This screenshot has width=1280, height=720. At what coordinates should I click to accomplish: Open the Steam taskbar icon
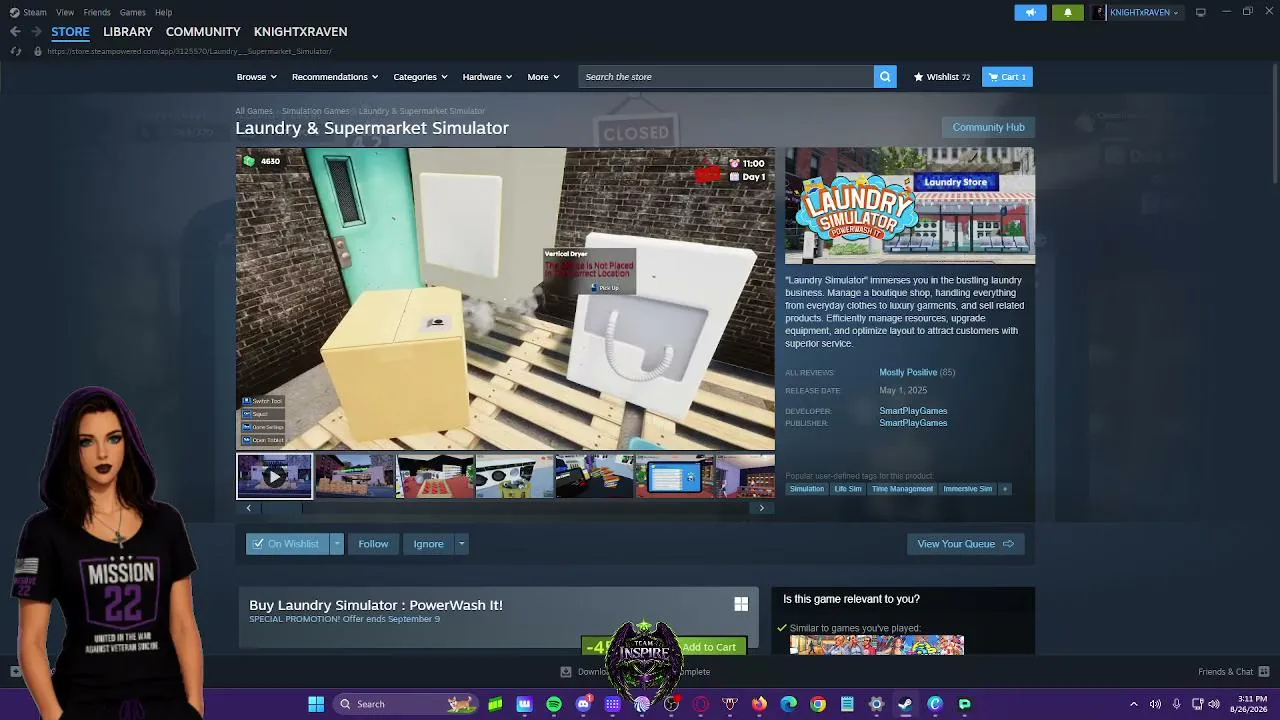905,704
